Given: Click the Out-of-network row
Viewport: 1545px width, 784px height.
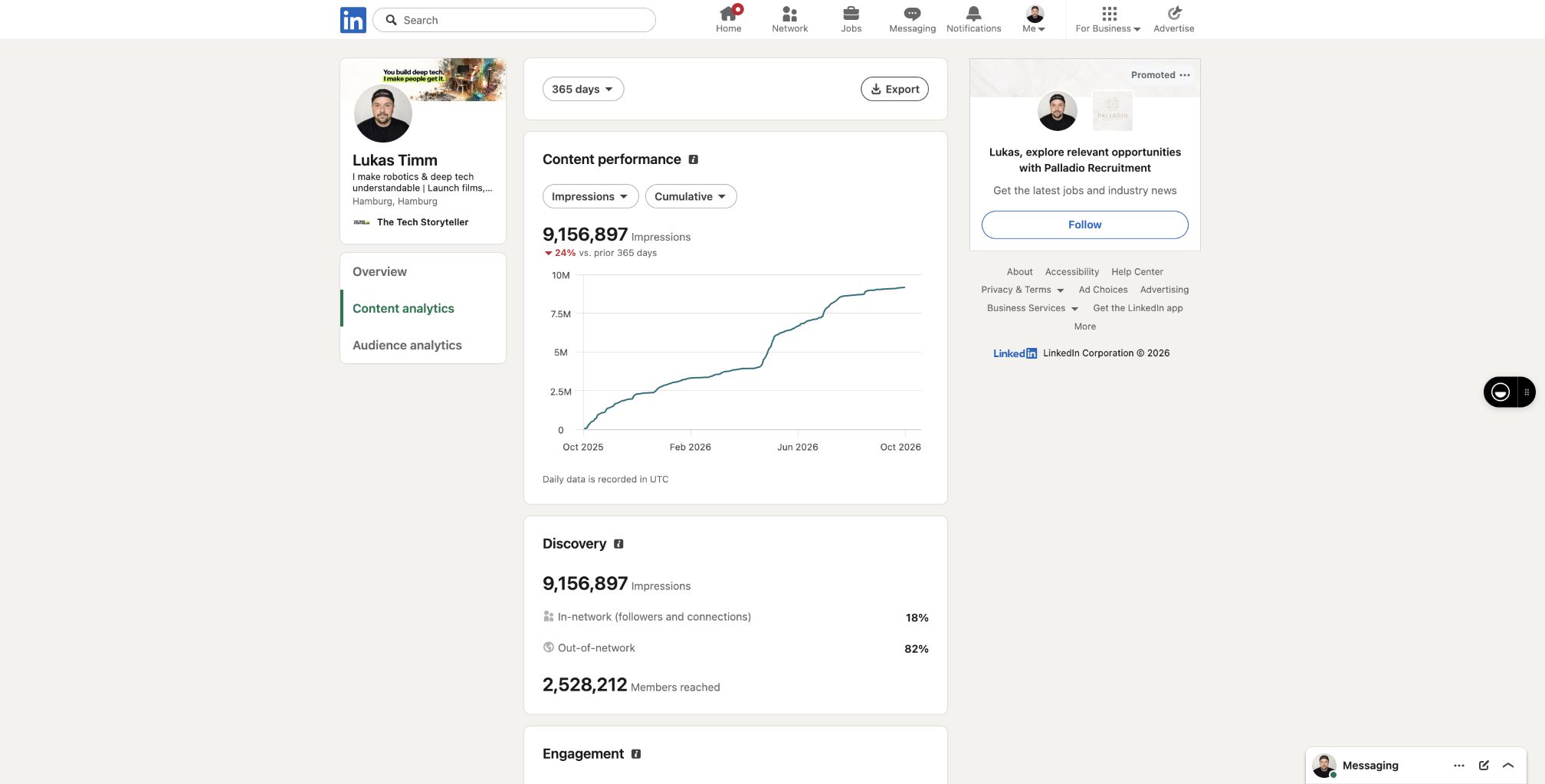Looking at the screenshot, I should pyautogui.click(x=736, y=648).
